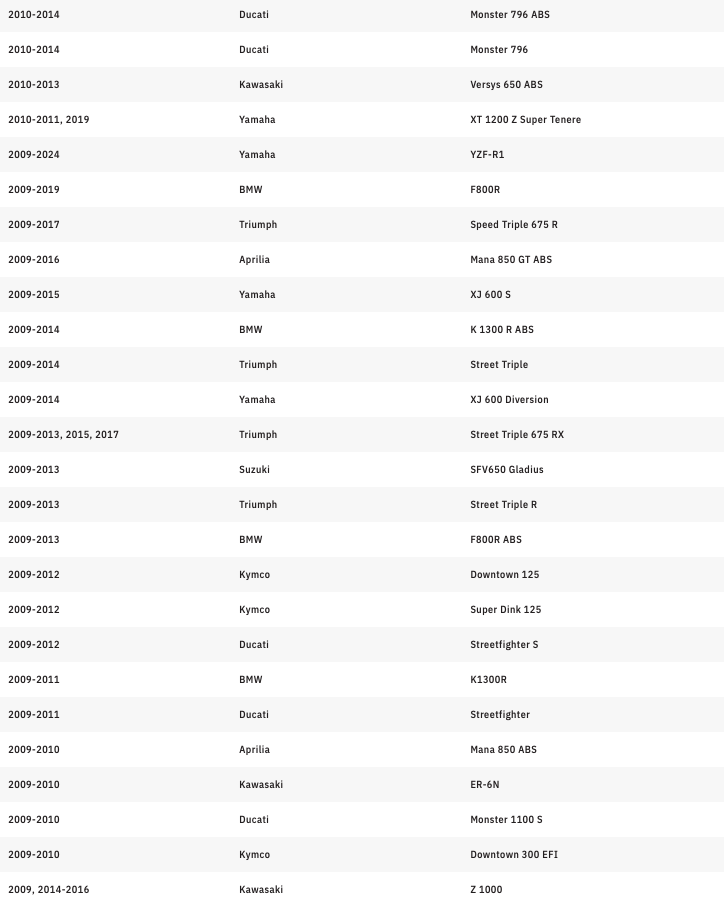Click the Street Triple 675 RX model
The width and height of the screenshot is (724, 902).
[516, 435]
